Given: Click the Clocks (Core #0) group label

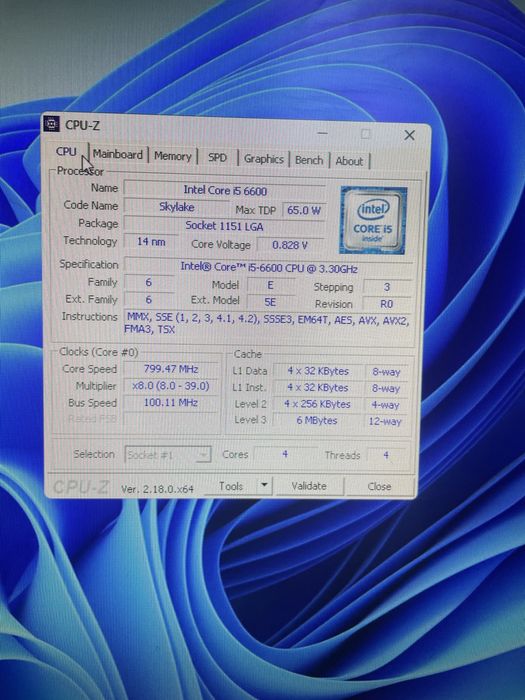Looking at the screenshot, I should tap(99, 352).
